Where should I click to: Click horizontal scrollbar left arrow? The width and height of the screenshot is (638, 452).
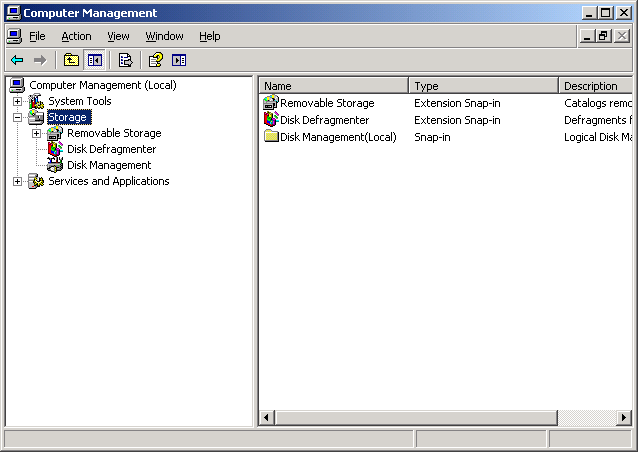coord(267,417)
